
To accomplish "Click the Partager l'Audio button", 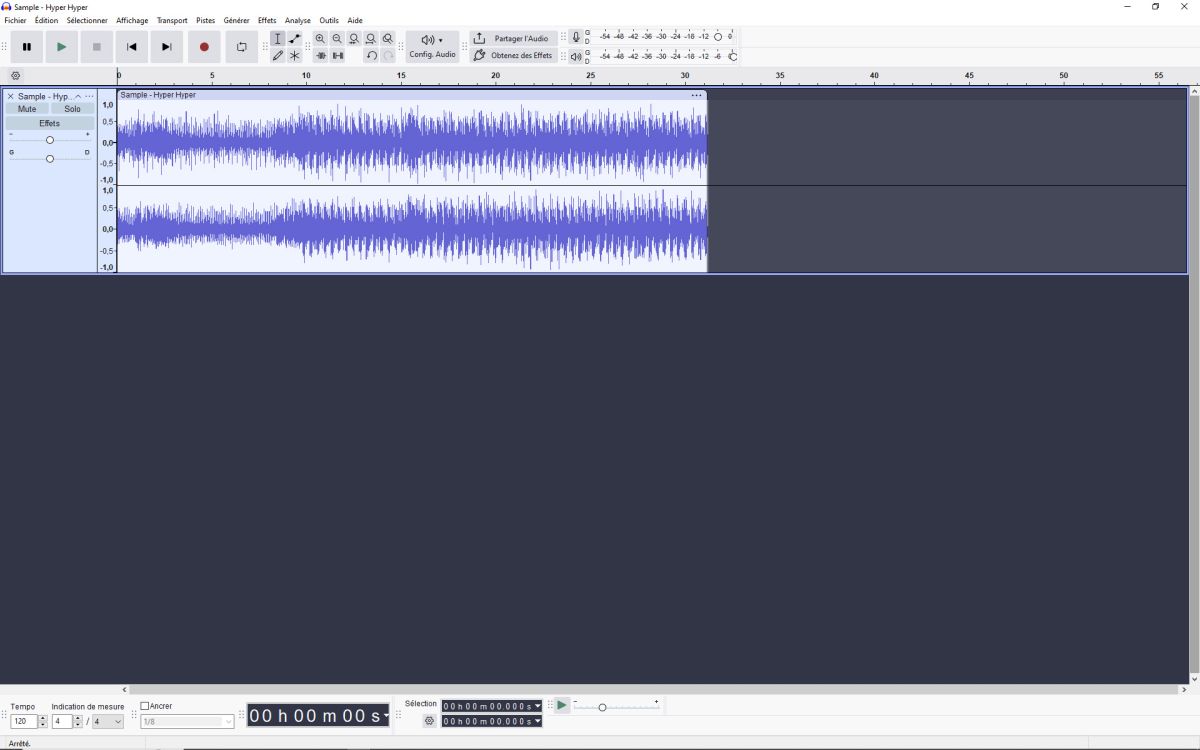I will [x=512, y=39].
